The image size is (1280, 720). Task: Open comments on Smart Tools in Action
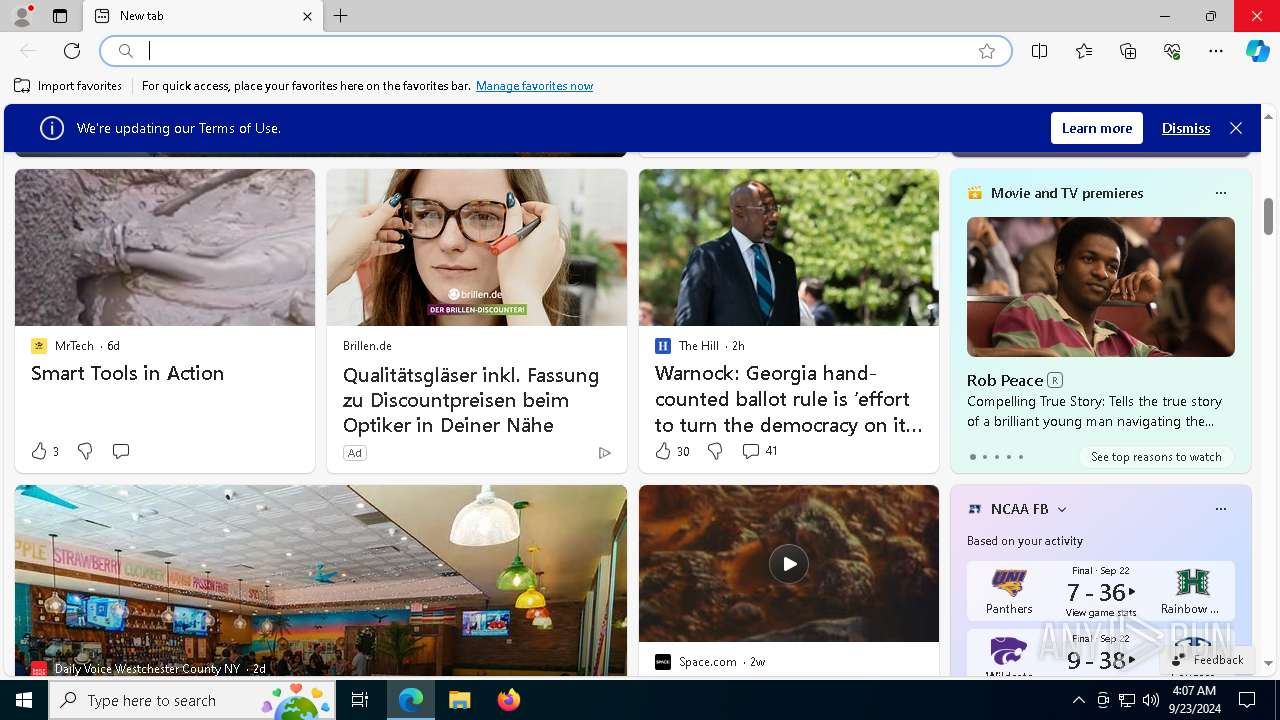coord(121,451)
